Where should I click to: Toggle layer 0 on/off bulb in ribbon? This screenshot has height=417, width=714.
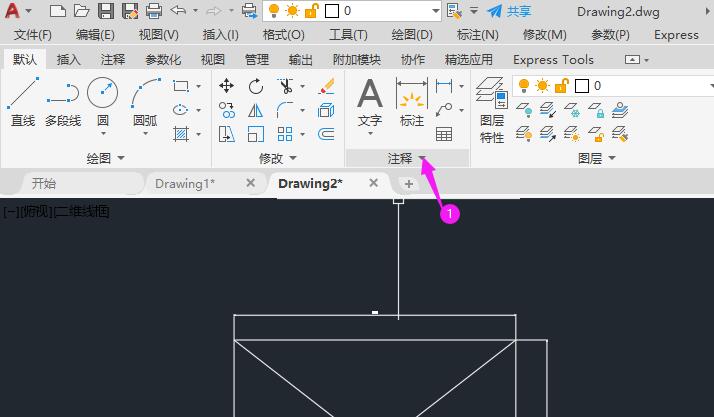pos(524,85)
